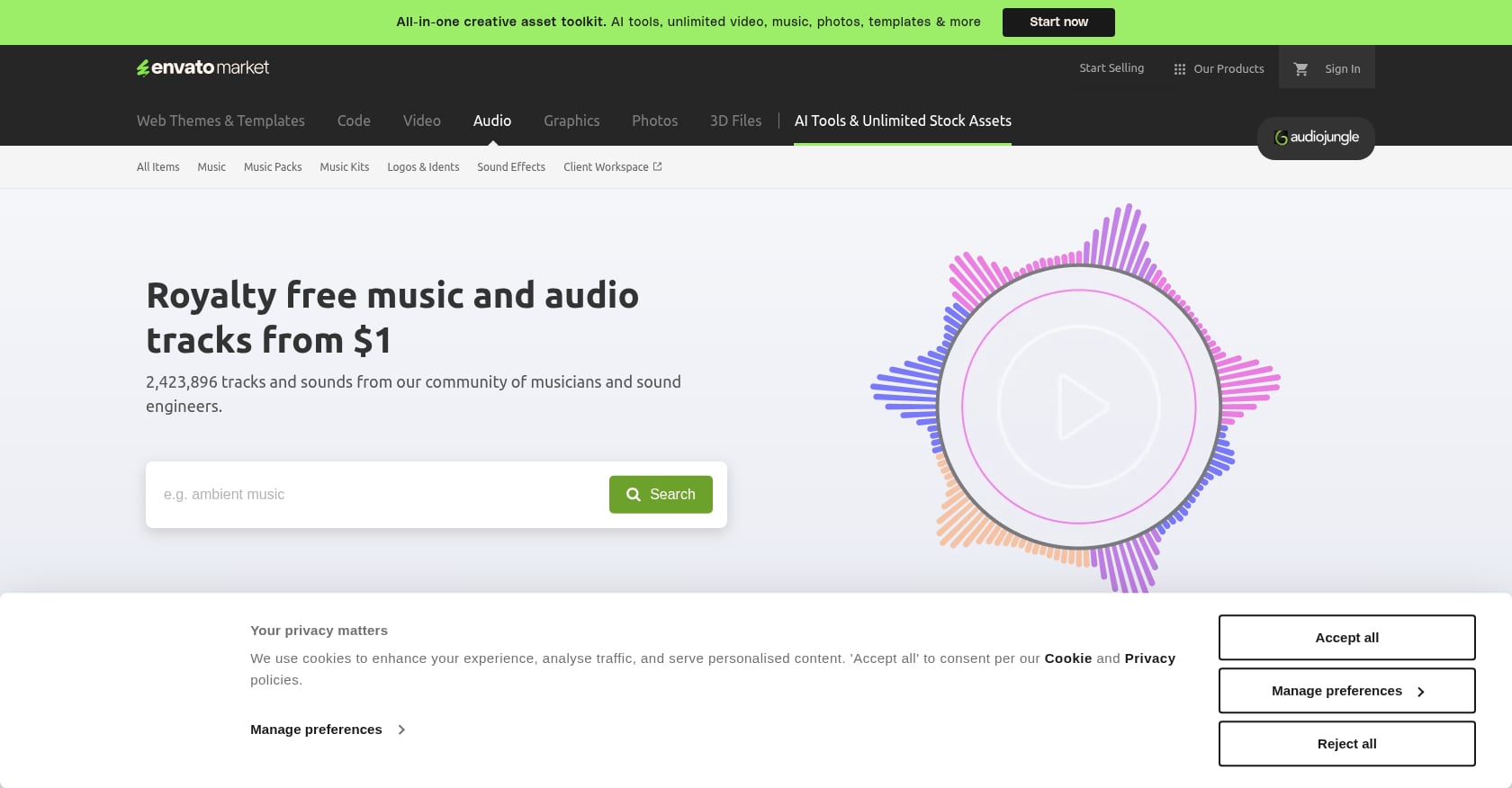Image resolution: width=1512 pixels, height=788 pixels.
Task: Focus the ambient music search field
Action: click(x=378, y=495)
